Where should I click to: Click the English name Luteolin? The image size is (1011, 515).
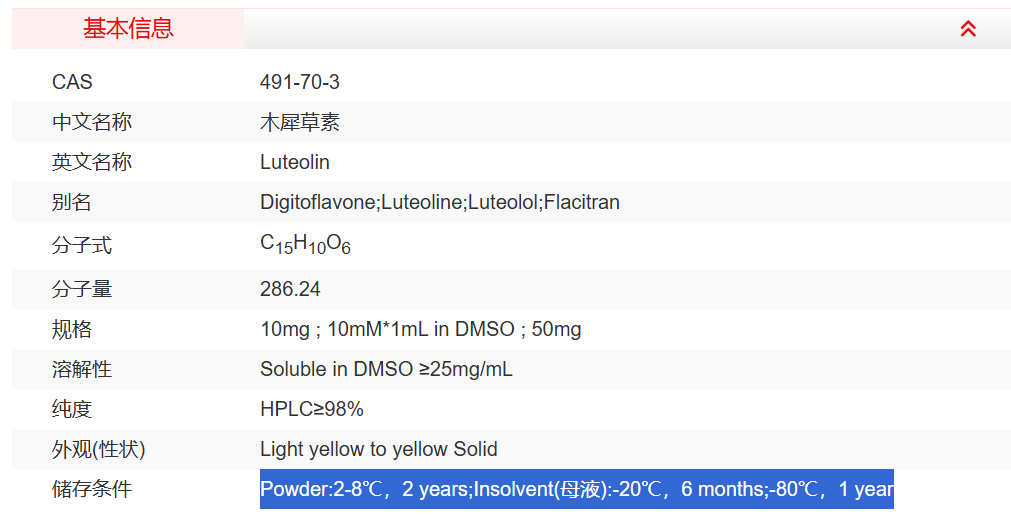295,162
